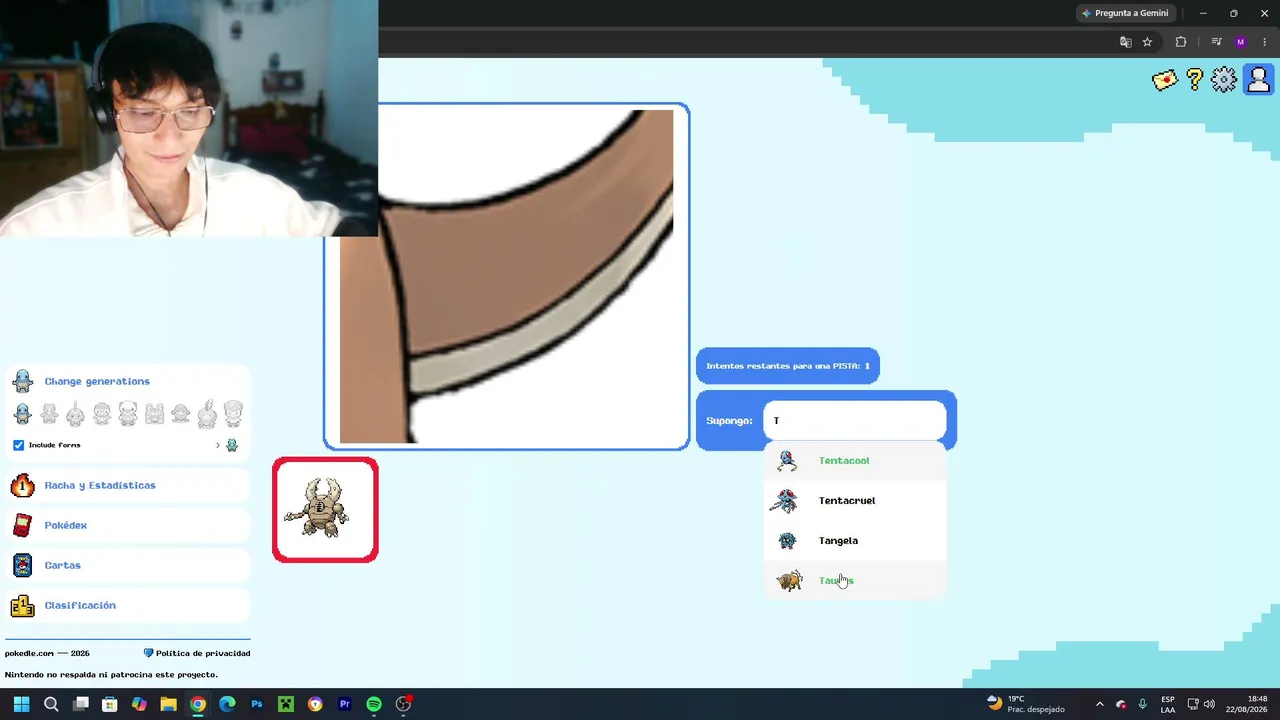This screenshot has width=1280, height=720.
Task: Show hidden system tray icons
Action: 1099,704
